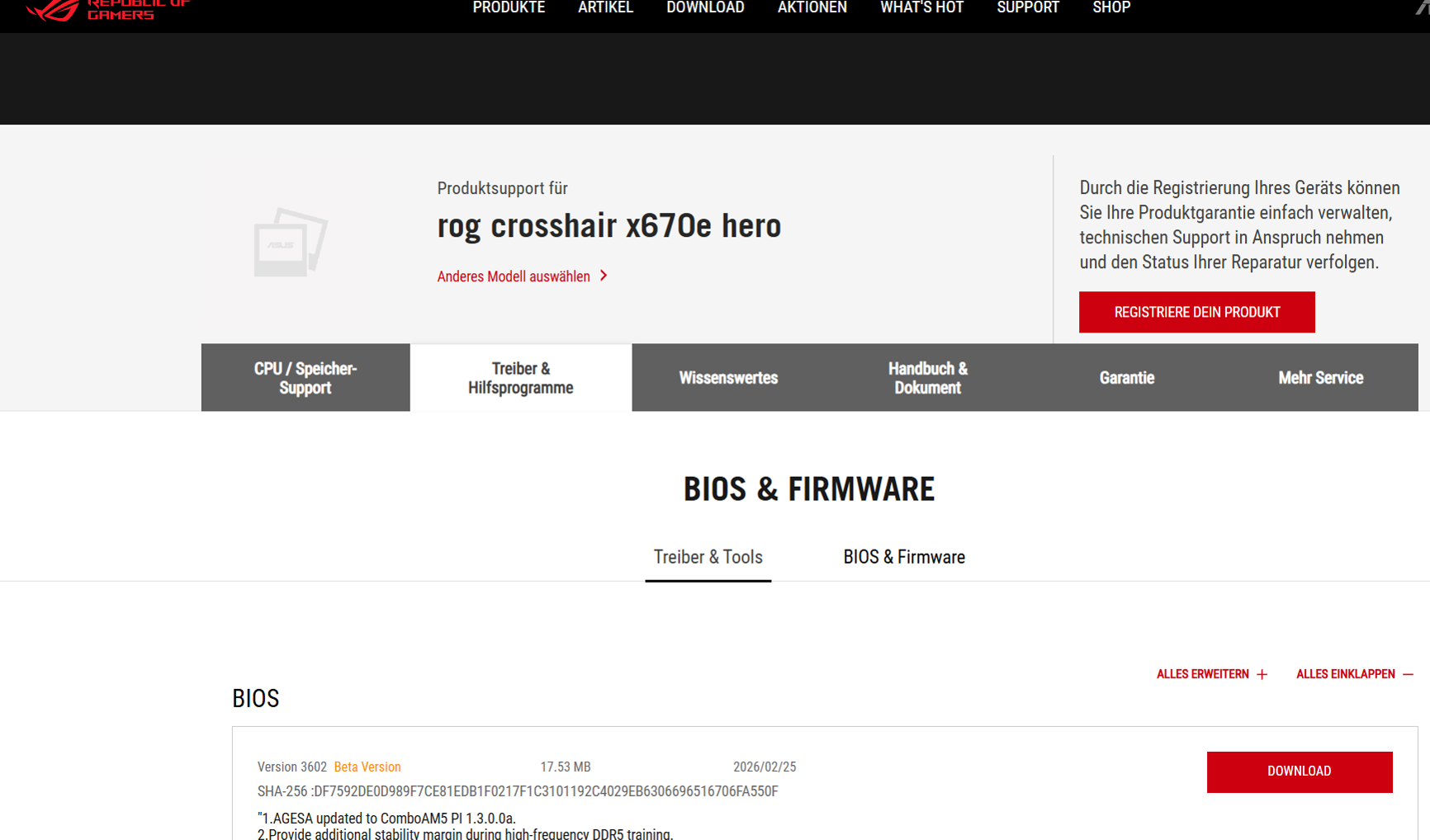
Task: Click REGISTRIERE DEIN PRODUKT button
Action: 1197,312
